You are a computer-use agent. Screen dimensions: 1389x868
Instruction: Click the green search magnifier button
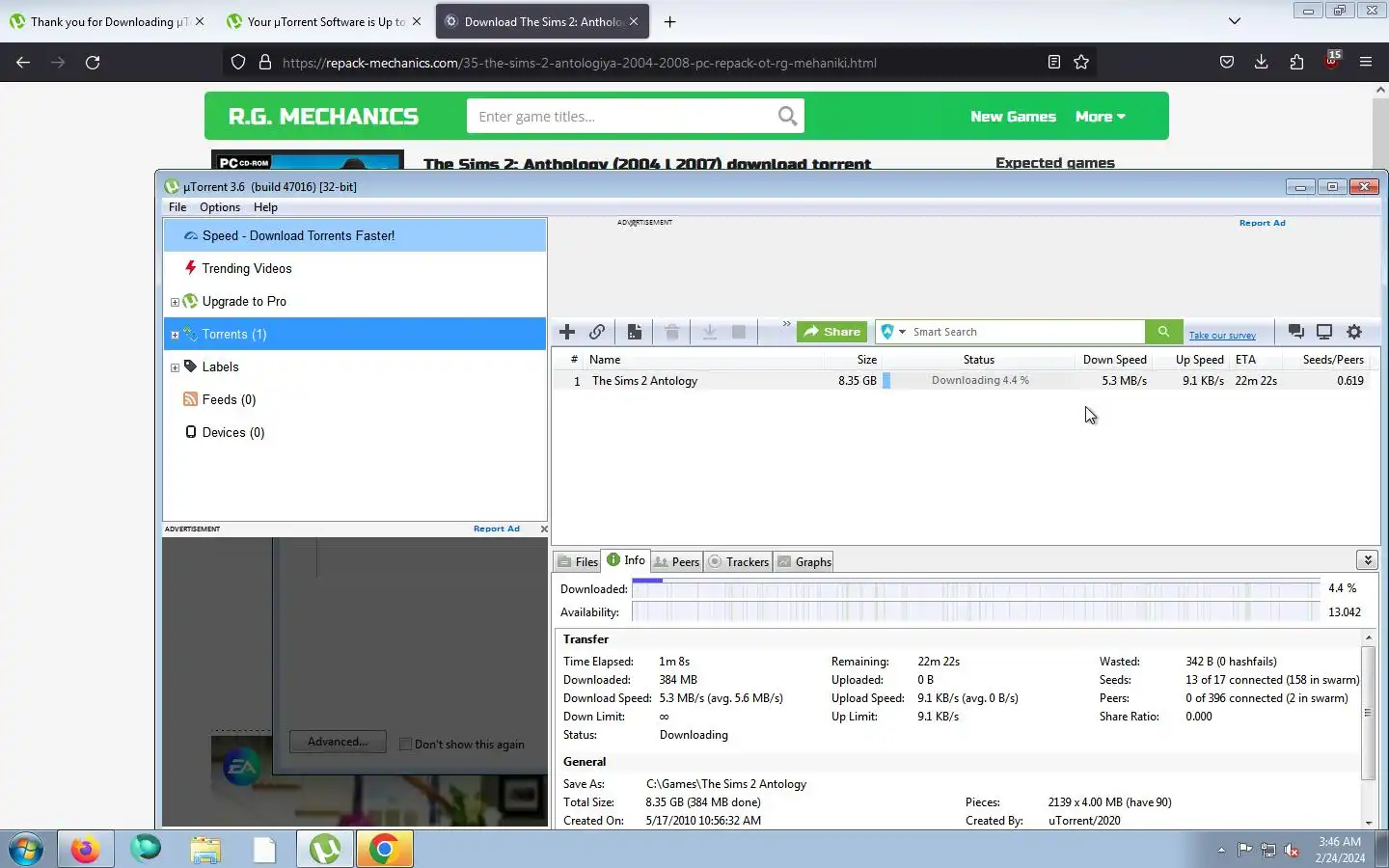click(x=1163, y=332)
